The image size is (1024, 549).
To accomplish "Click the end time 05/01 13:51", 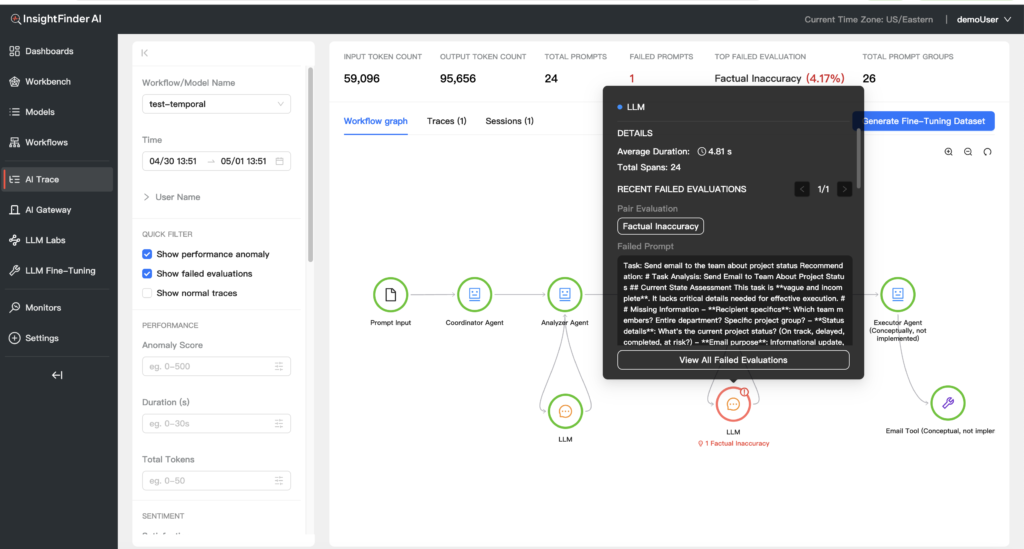I will [x=244, y=161].
